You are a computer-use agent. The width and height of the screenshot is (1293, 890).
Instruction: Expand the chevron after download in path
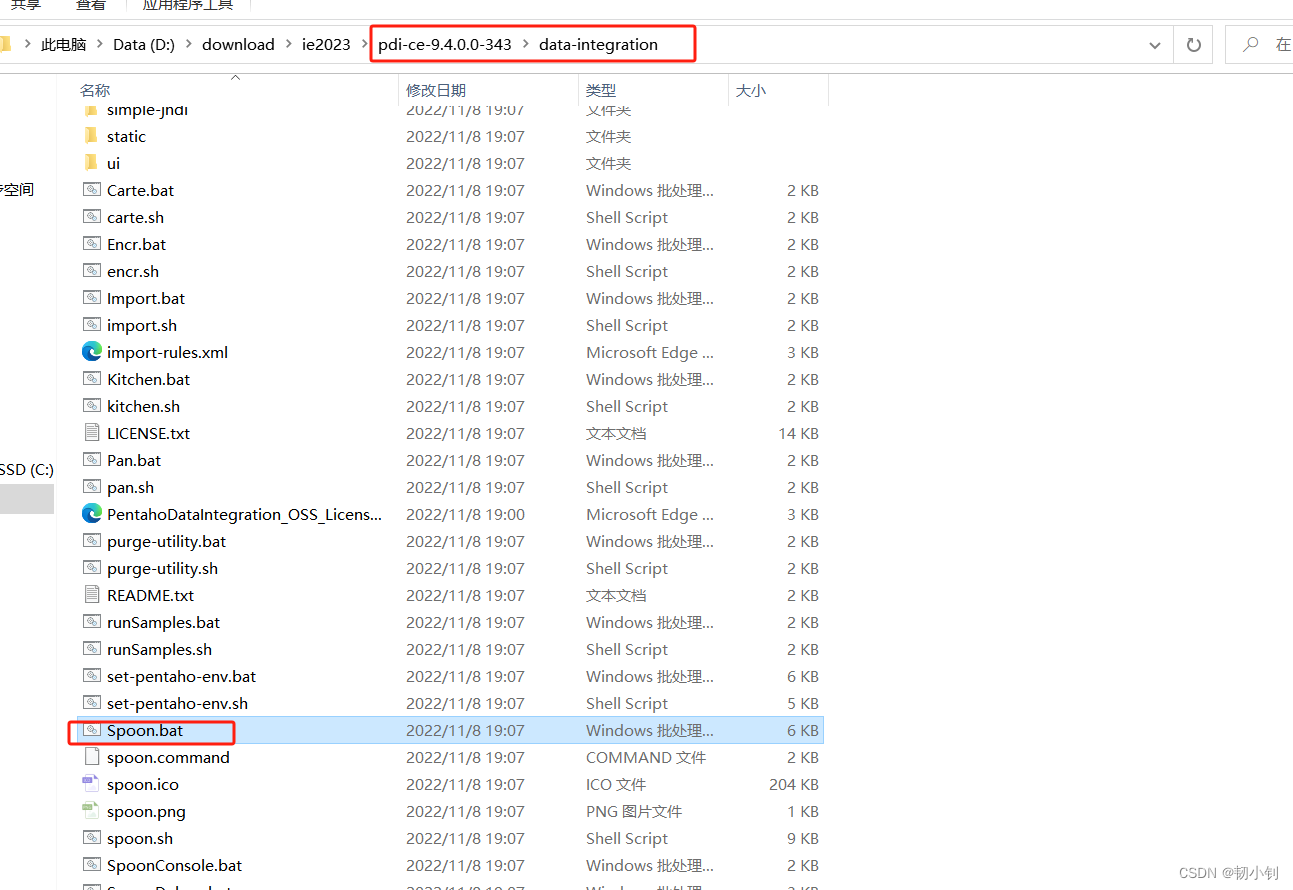coord(288,45)
